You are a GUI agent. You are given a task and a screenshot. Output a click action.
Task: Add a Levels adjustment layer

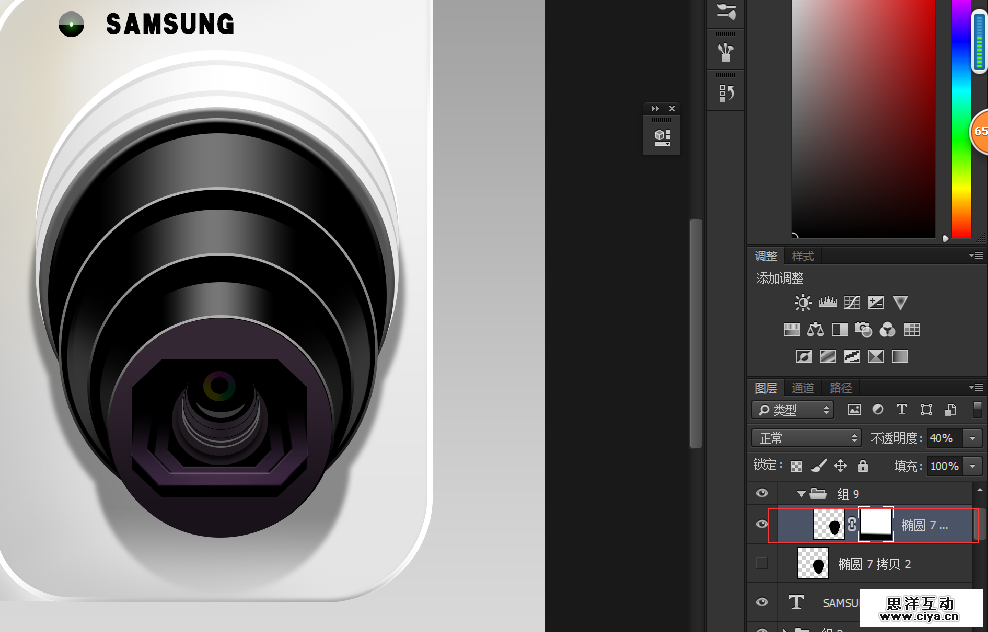[827, 303]
